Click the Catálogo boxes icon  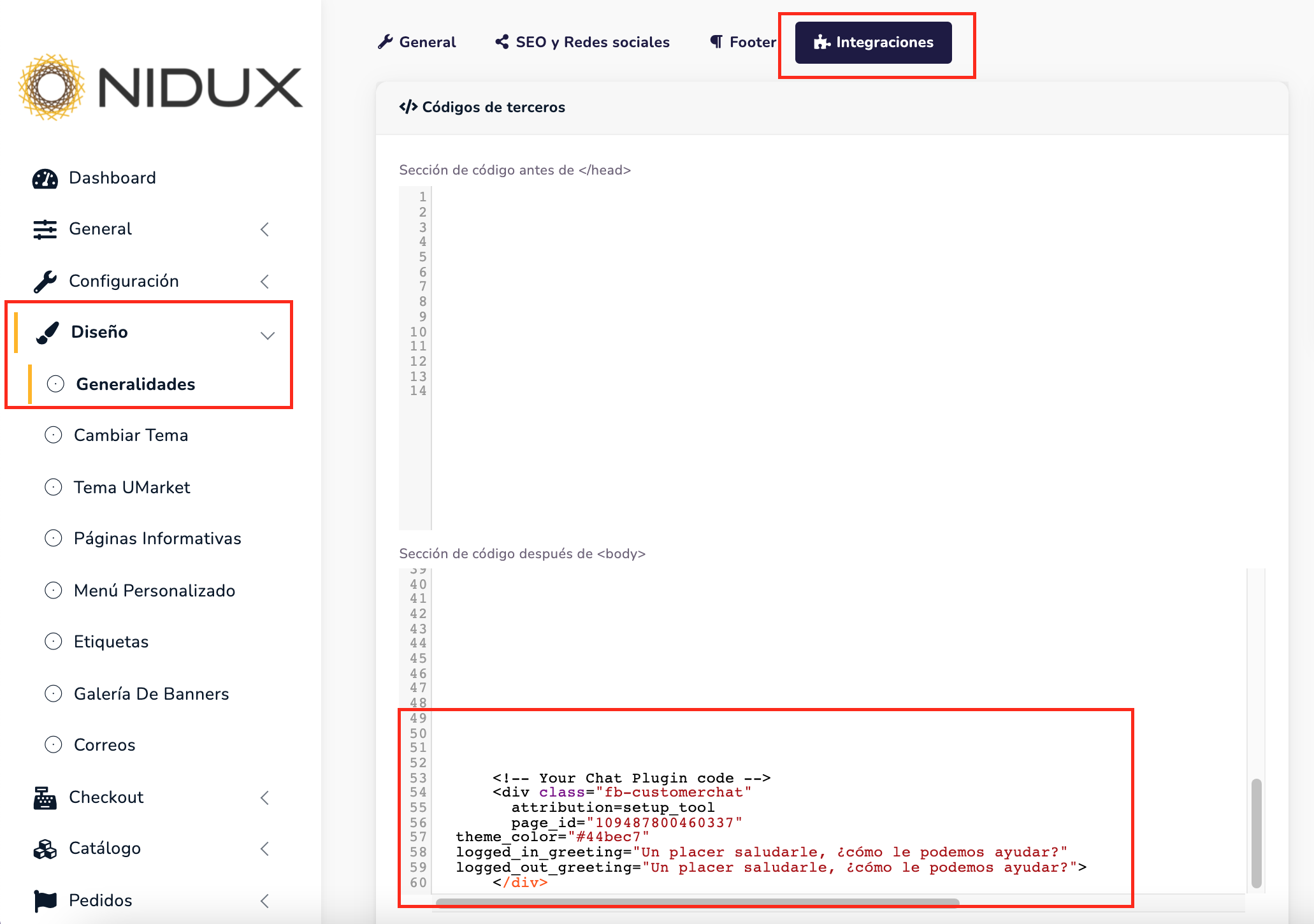(x=45, y=849)
